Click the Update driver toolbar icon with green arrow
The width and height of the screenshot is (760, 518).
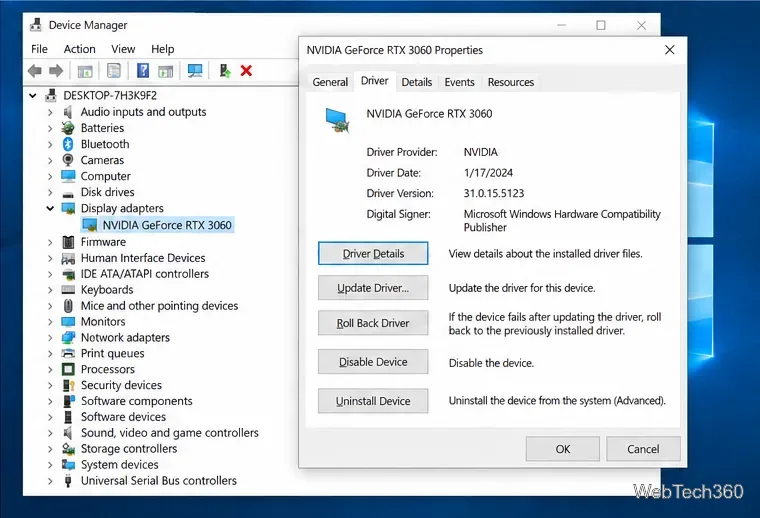(225, 71)
